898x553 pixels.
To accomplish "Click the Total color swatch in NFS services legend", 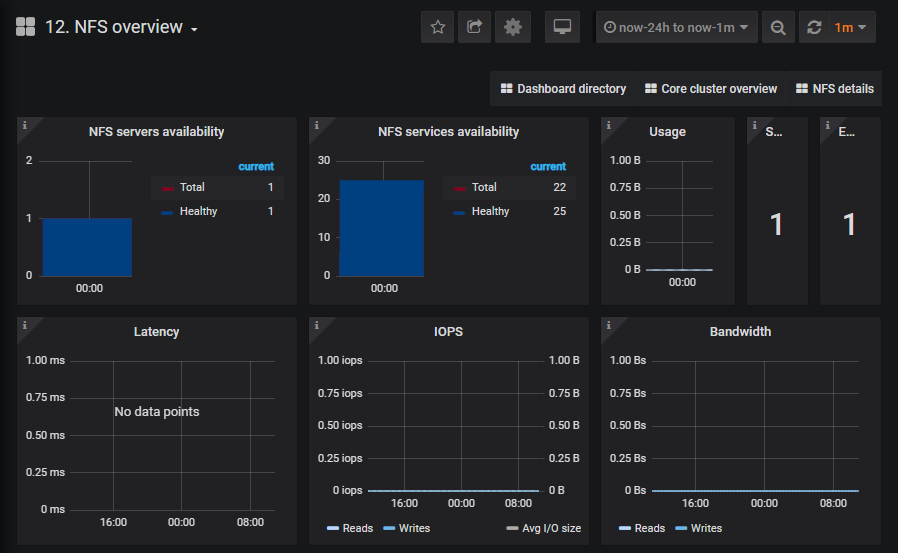I will click(459, 188).
